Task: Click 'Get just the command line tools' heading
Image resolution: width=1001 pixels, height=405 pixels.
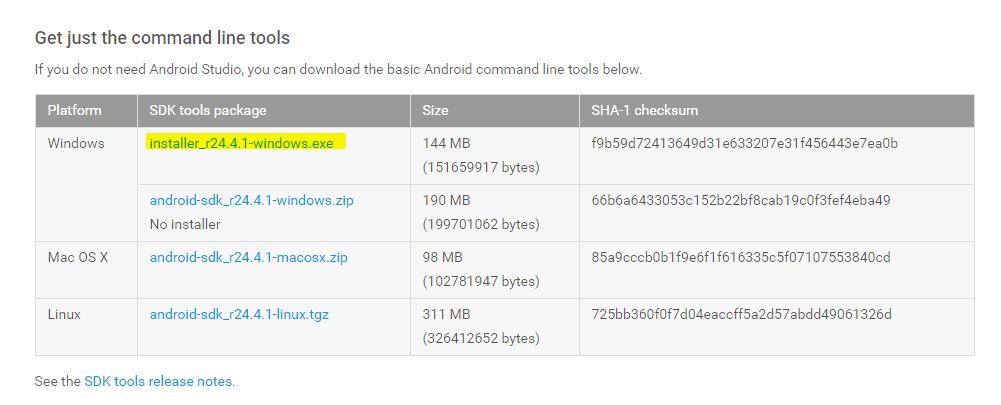Action: pos(162,38)
